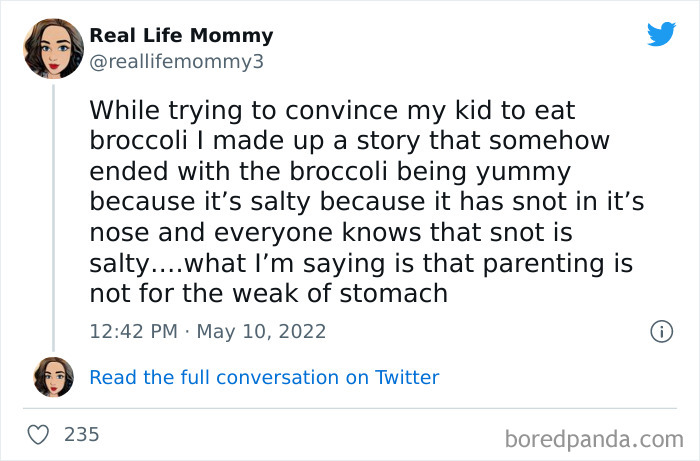Click the line 'not for the weak of stomach'
Screen dimensions: 700x461
tap(268, 294)
